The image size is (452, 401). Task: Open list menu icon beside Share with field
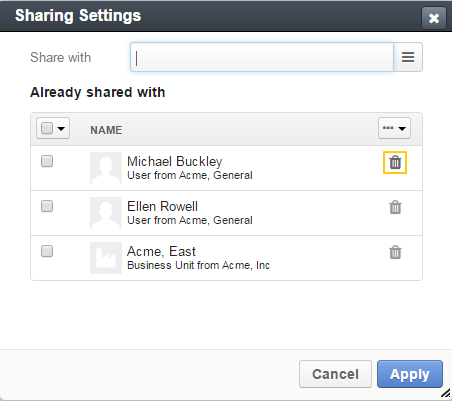408,57
